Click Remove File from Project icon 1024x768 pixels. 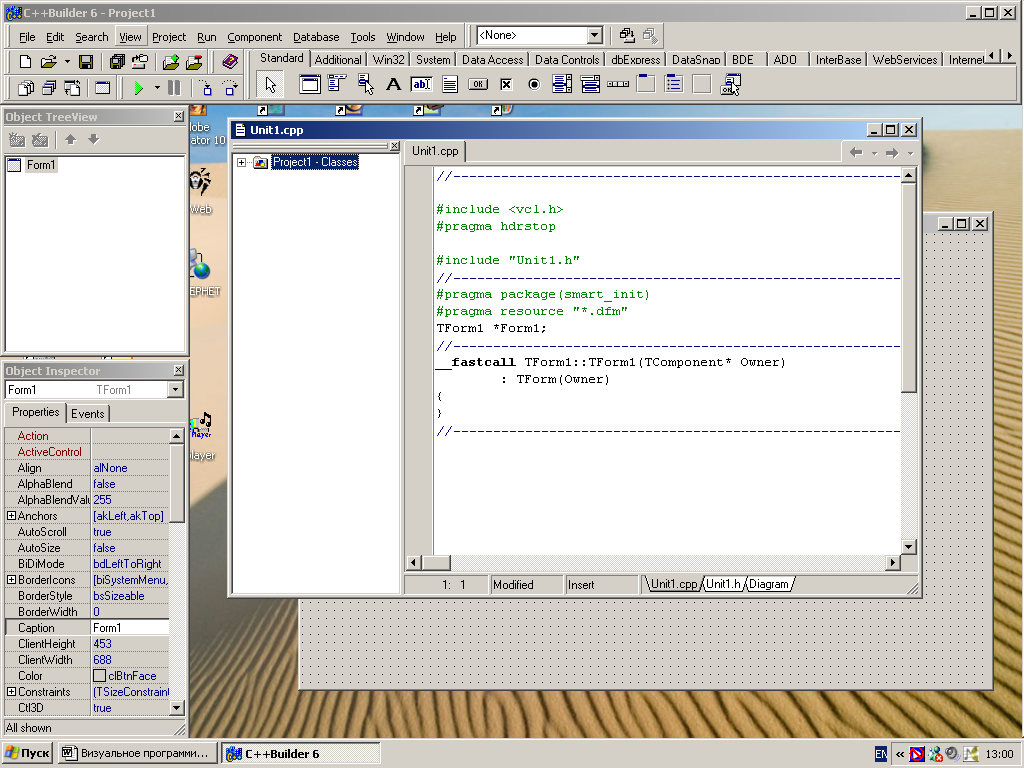point(194,61)
